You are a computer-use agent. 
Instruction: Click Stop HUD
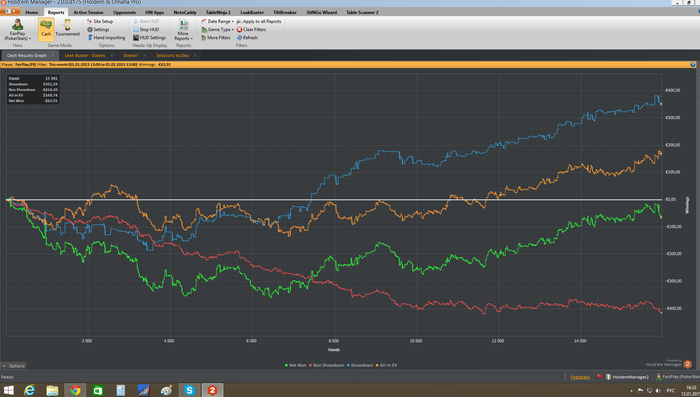pyautogui.click(x=146, y=29)
